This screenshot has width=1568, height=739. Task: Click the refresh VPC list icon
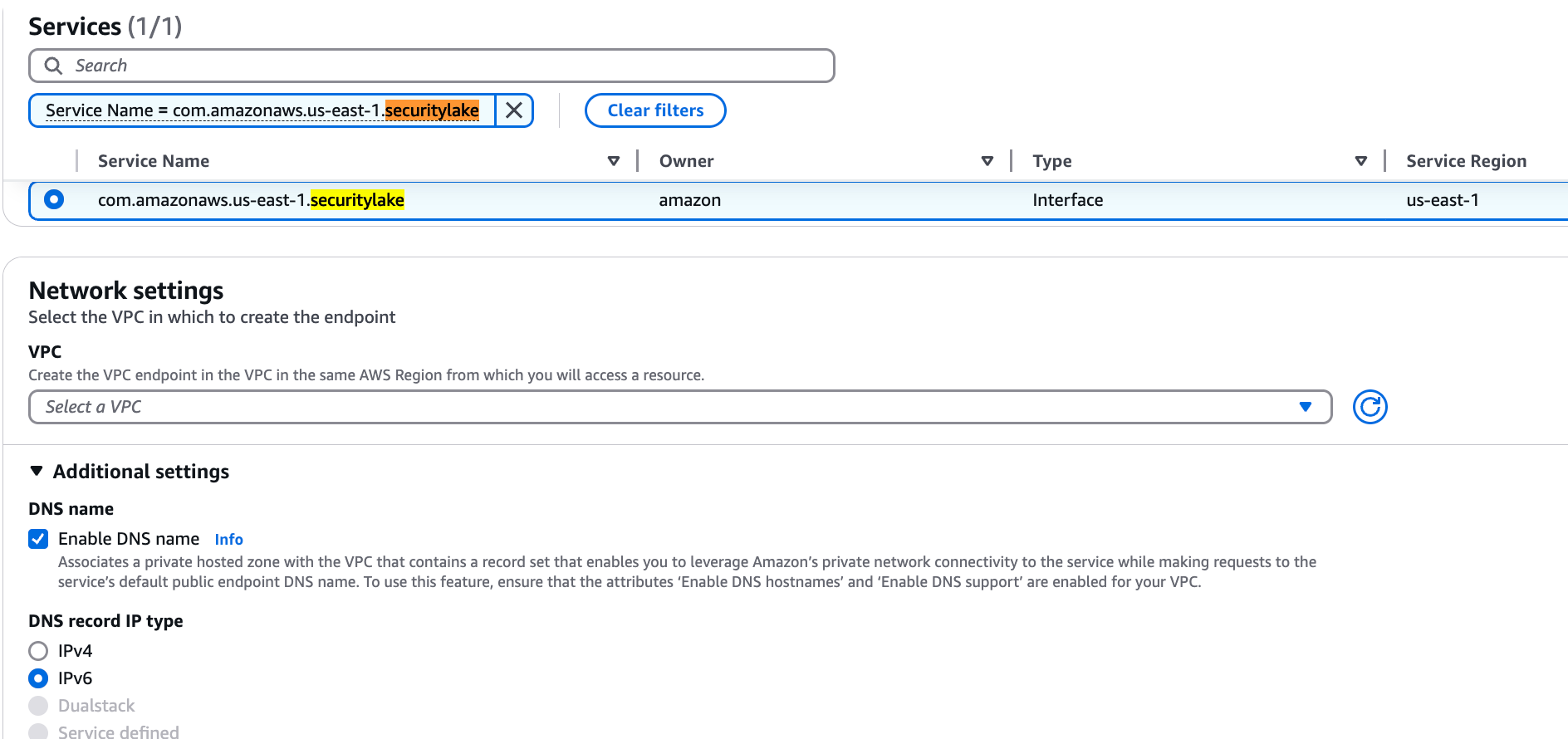coord(1370,407)
